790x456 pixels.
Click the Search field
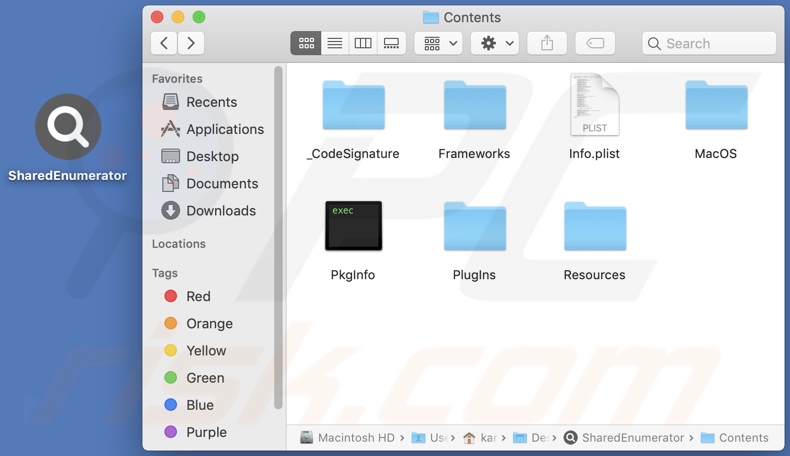tap(709, 43)
